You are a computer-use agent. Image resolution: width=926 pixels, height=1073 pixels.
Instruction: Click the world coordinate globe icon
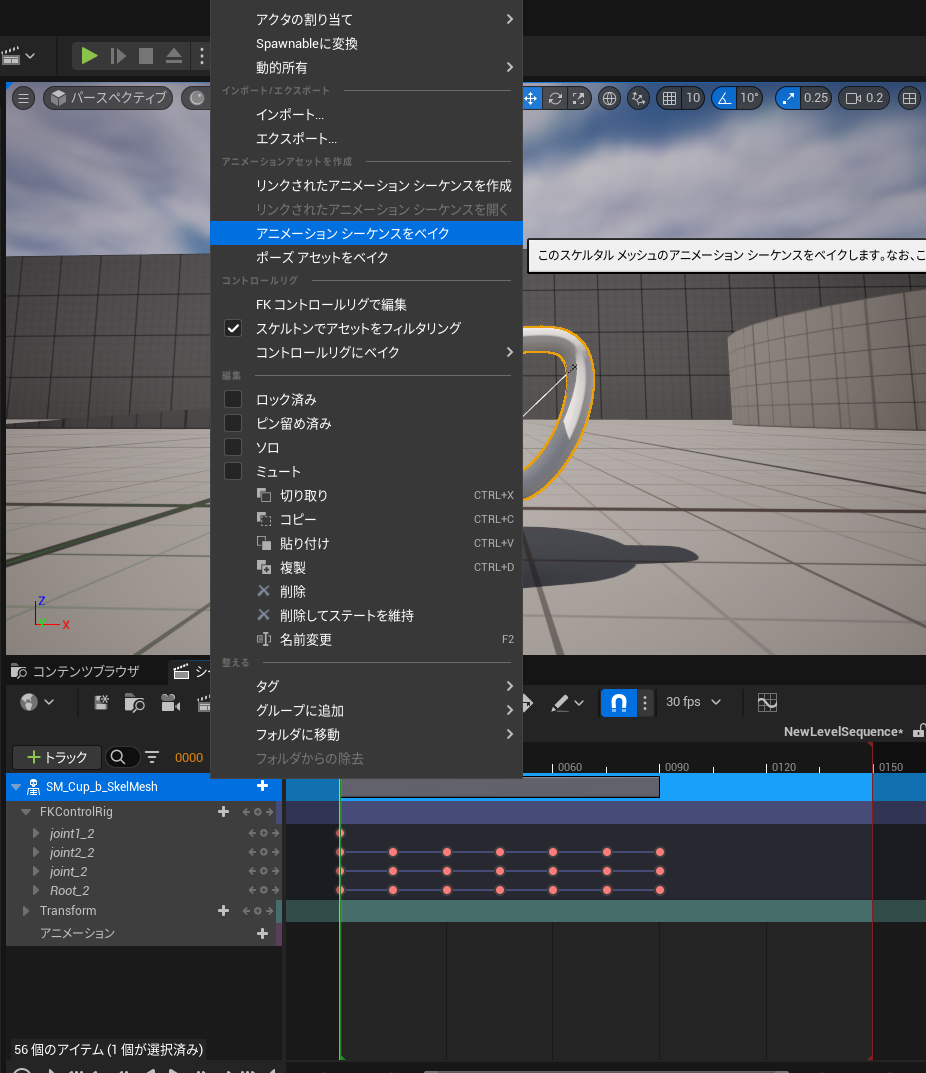(609, 97)
